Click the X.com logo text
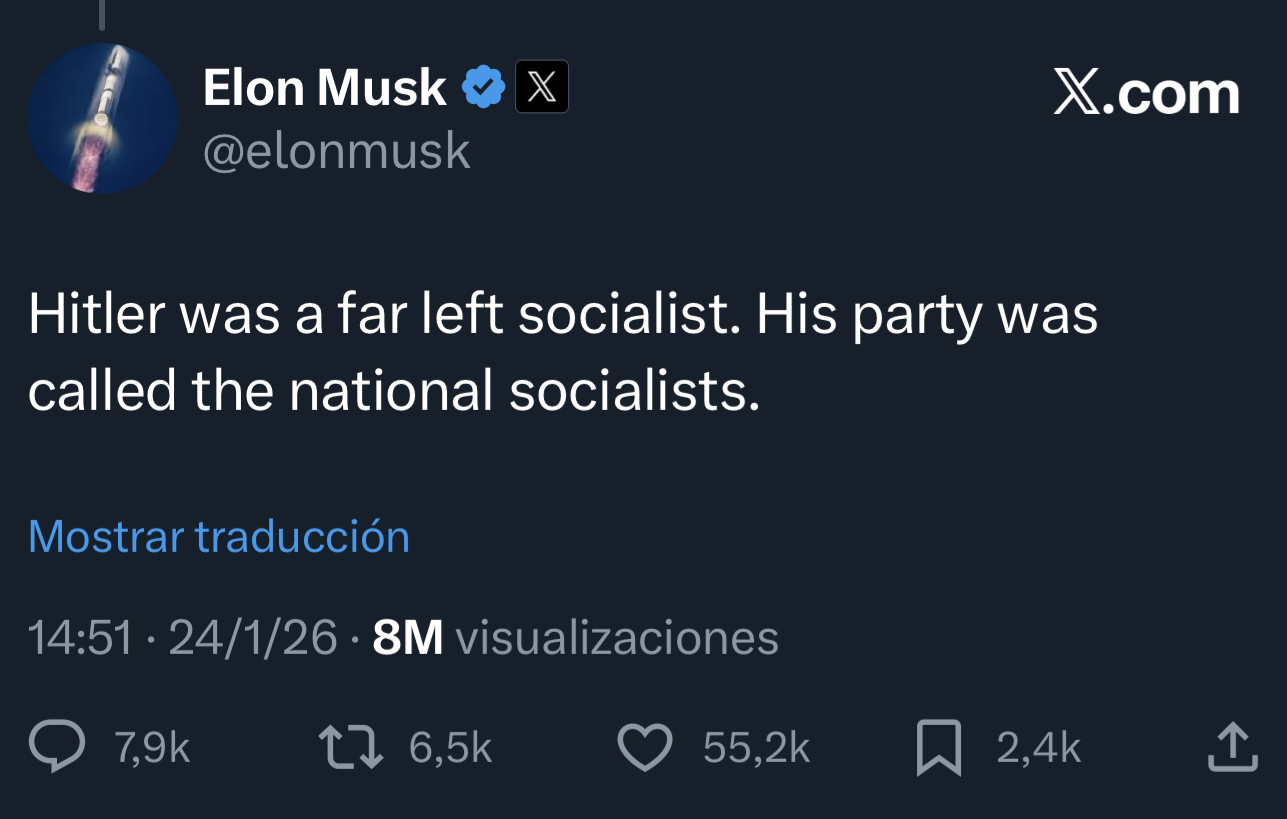This screenshot has width=1287, height=819. tap(1146, 94)
